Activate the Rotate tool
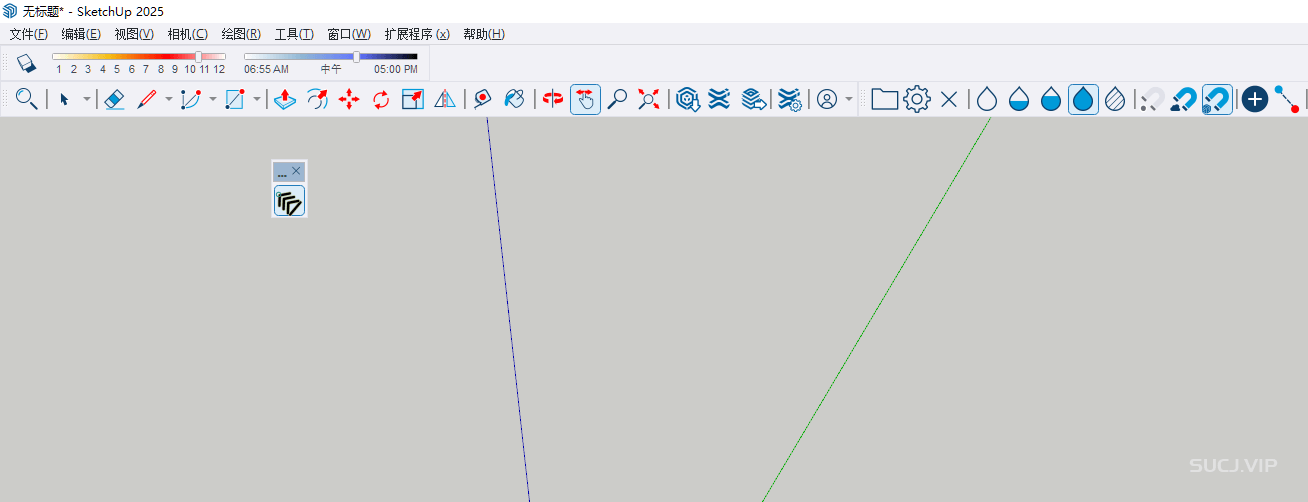1308x502 pixels. pos(381,99)
